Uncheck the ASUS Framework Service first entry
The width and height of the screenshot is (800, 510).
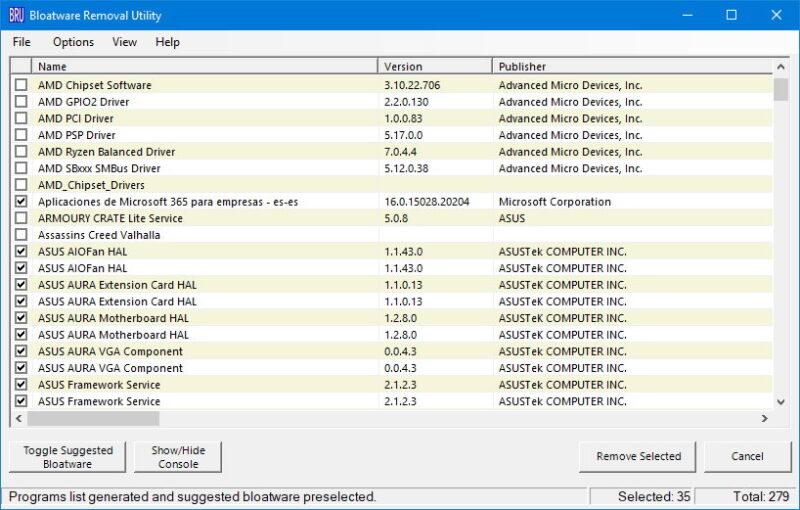point(21,385)
